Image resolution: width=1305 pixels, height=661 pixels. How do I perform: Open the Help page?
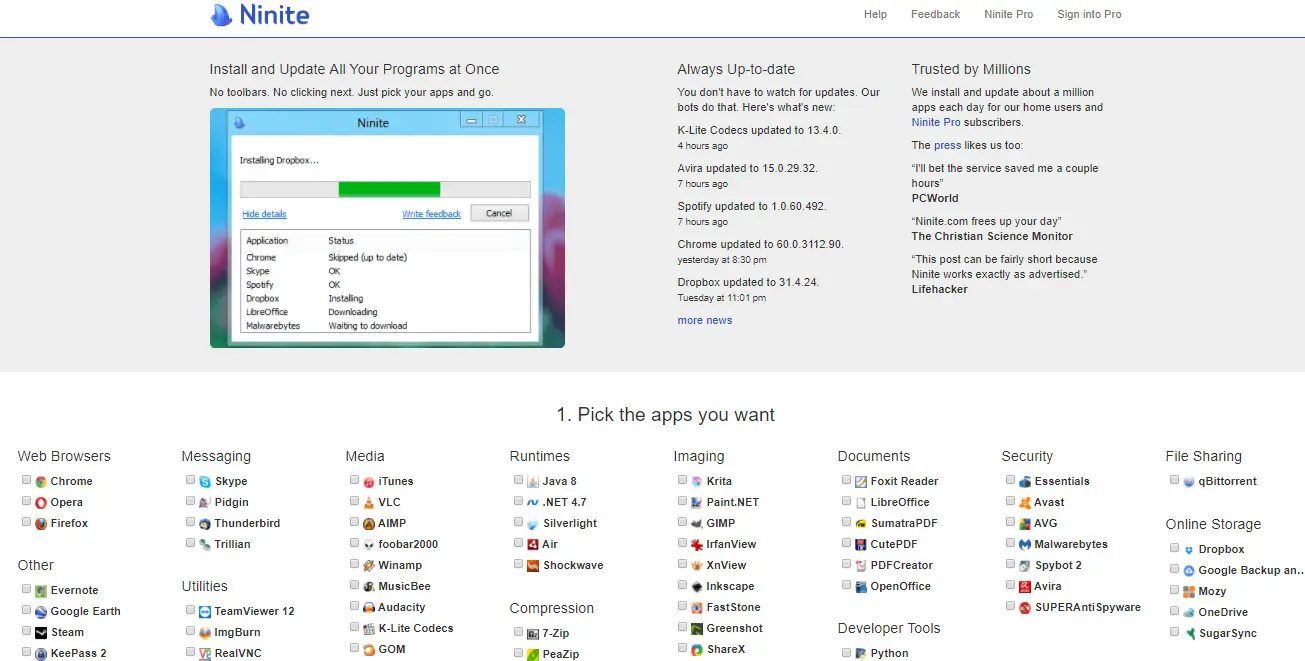point(875,14)
